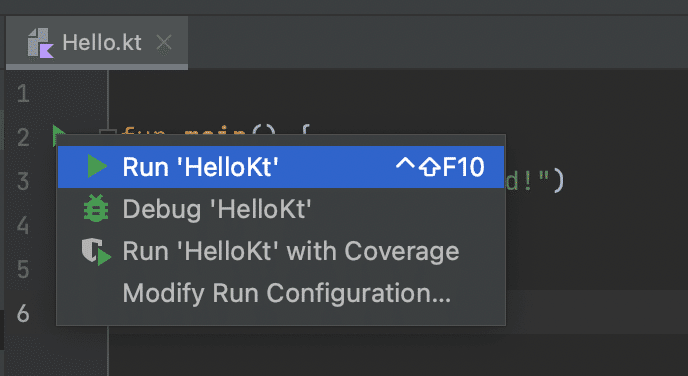
Task: Click line number 1 in the gutter
Action: click(23, 93)
